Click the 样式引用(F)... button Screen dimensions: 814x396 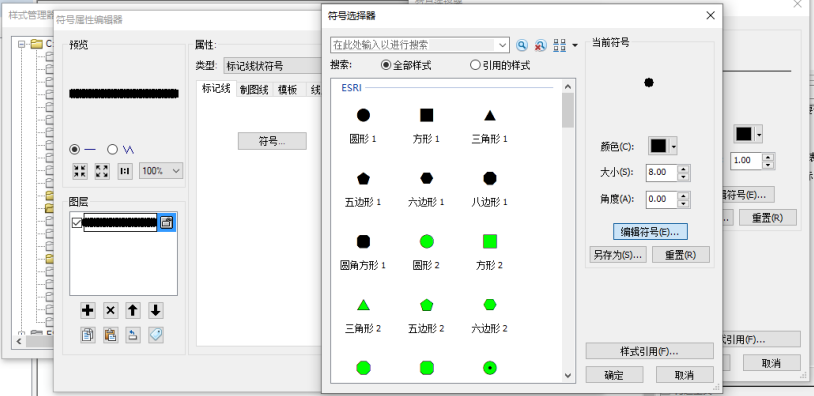[649, 351]
